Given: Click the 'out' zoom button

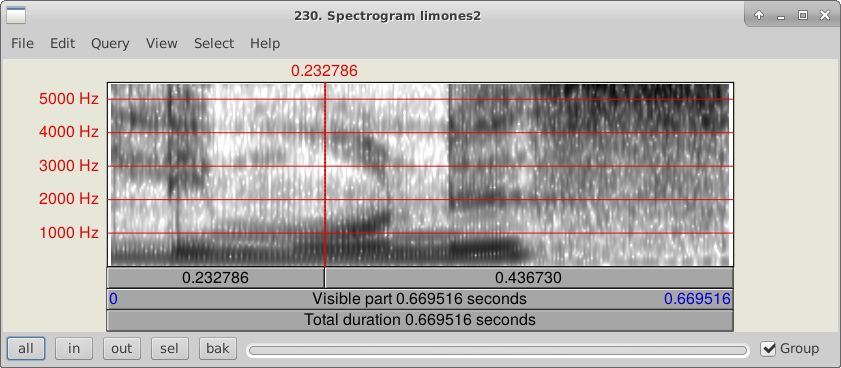Looking at the screenshot, I should point(122,349).
